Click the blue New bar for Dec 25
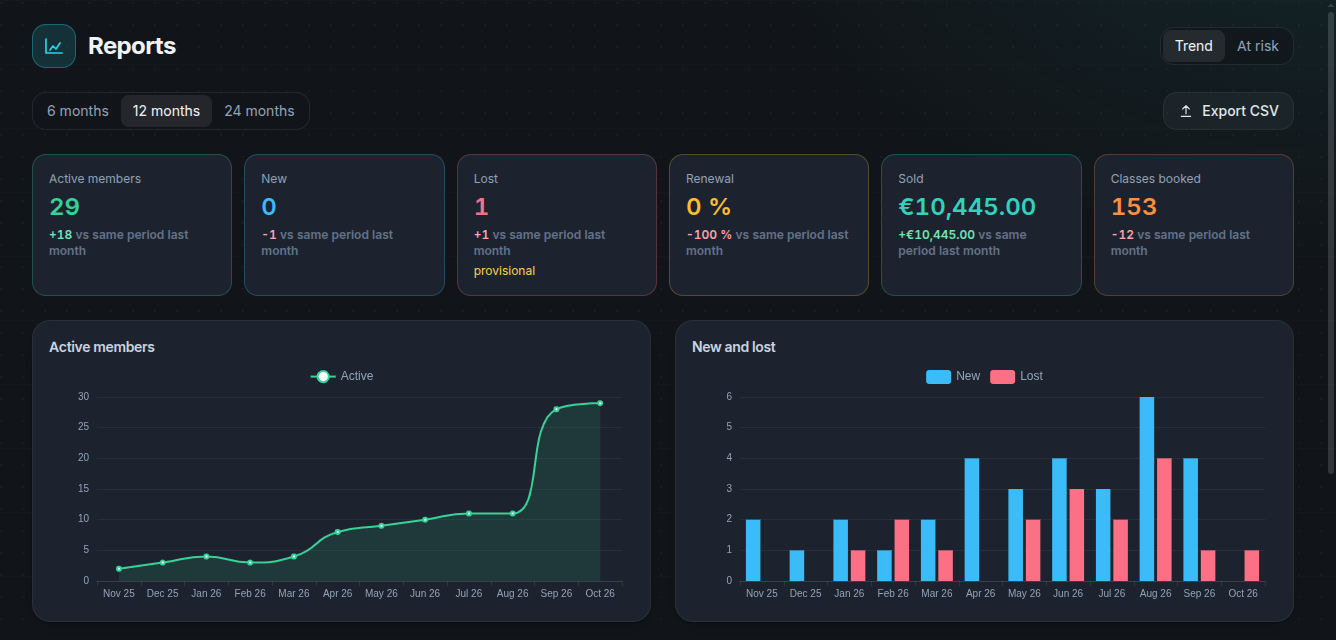This screenshot has height=640, width=1336. point(797,566)
